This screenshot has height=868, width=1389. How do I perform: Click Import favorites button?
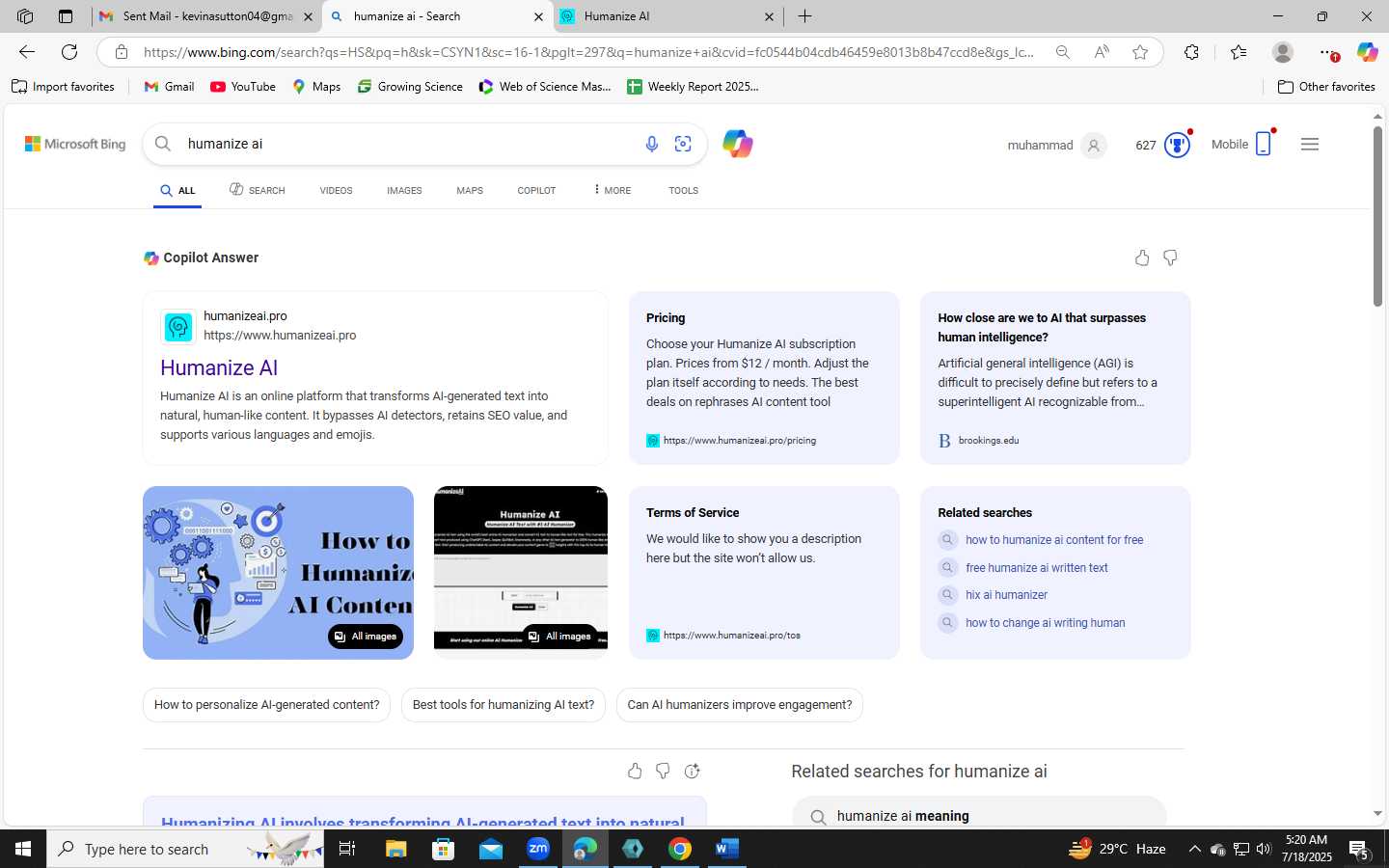coord(63,87)
